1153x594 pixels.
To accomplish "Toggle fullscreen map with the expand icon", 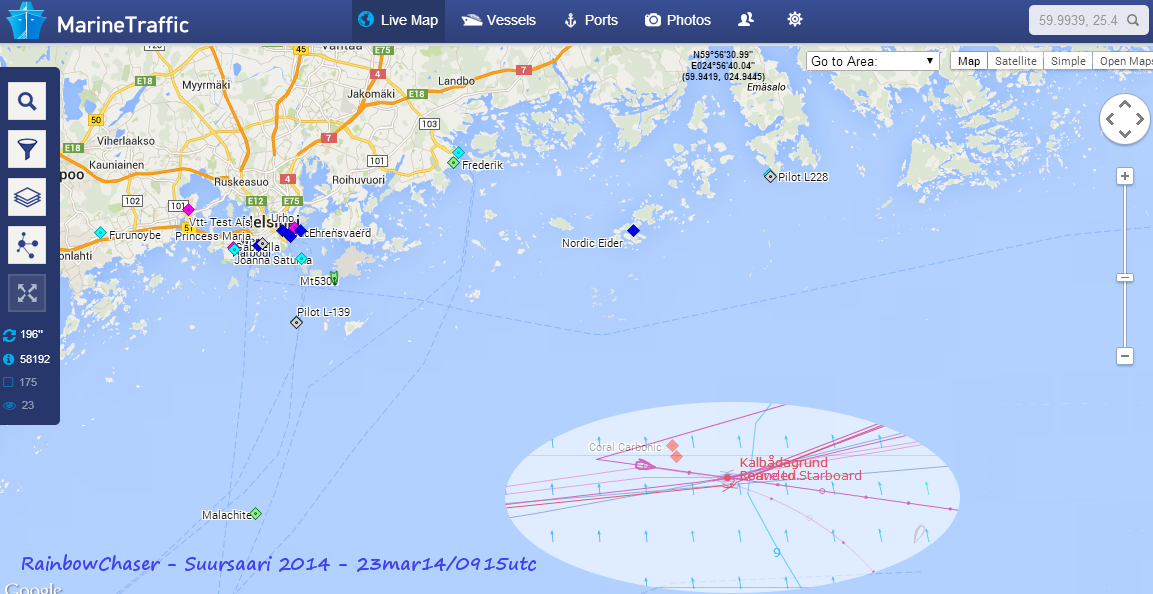I will (x=27, y=293).
